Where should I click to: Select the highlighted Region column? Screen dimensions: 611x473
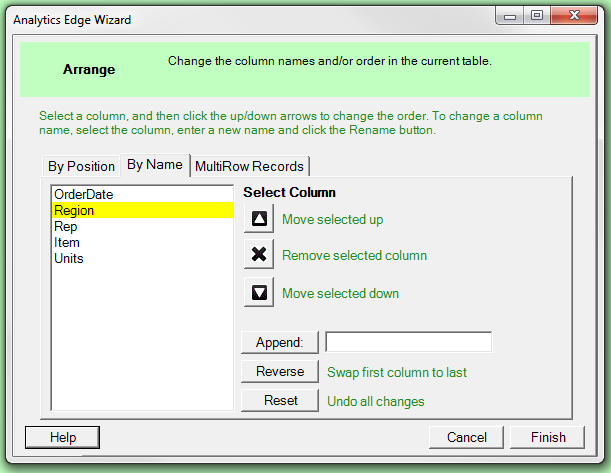coord(74,210)
